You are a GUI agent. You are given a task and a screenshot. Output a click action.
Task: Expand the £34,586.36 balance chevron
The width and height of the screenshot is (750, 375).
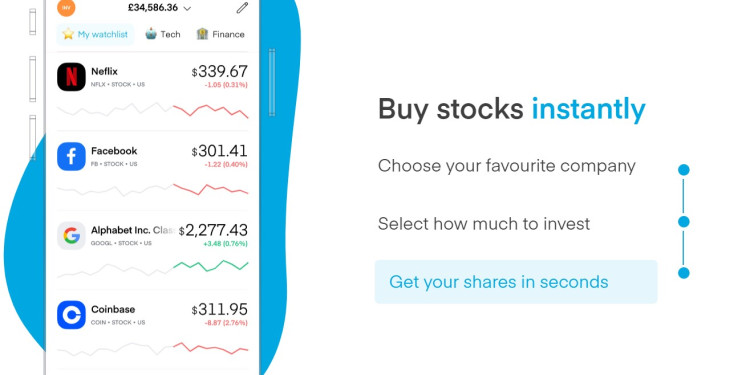coord(188,8)
